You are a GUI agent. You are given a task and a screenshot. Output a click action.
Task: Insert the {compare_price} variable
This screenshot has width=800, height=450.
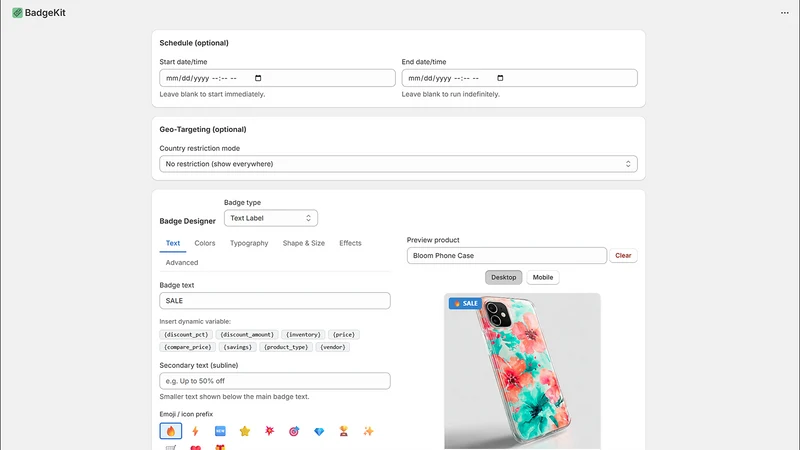coord(187,347)
